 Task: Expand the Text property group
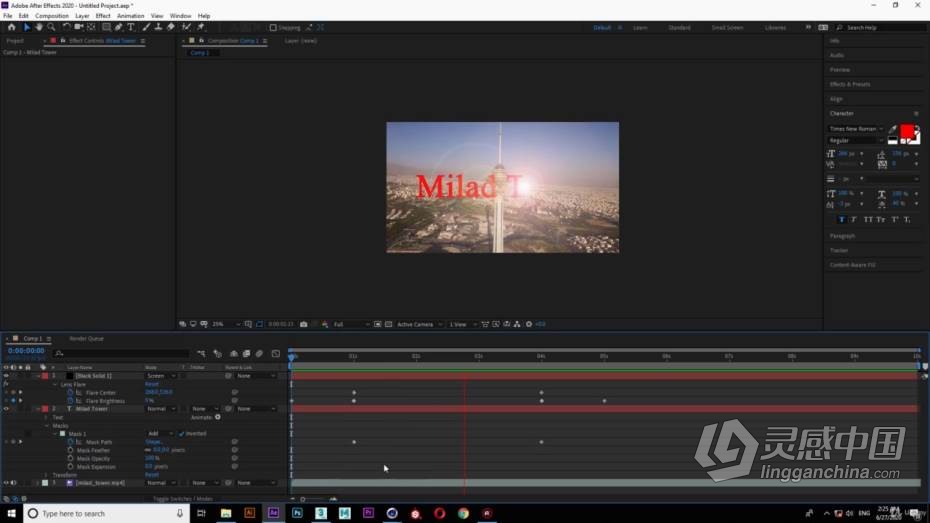point(46,417)
